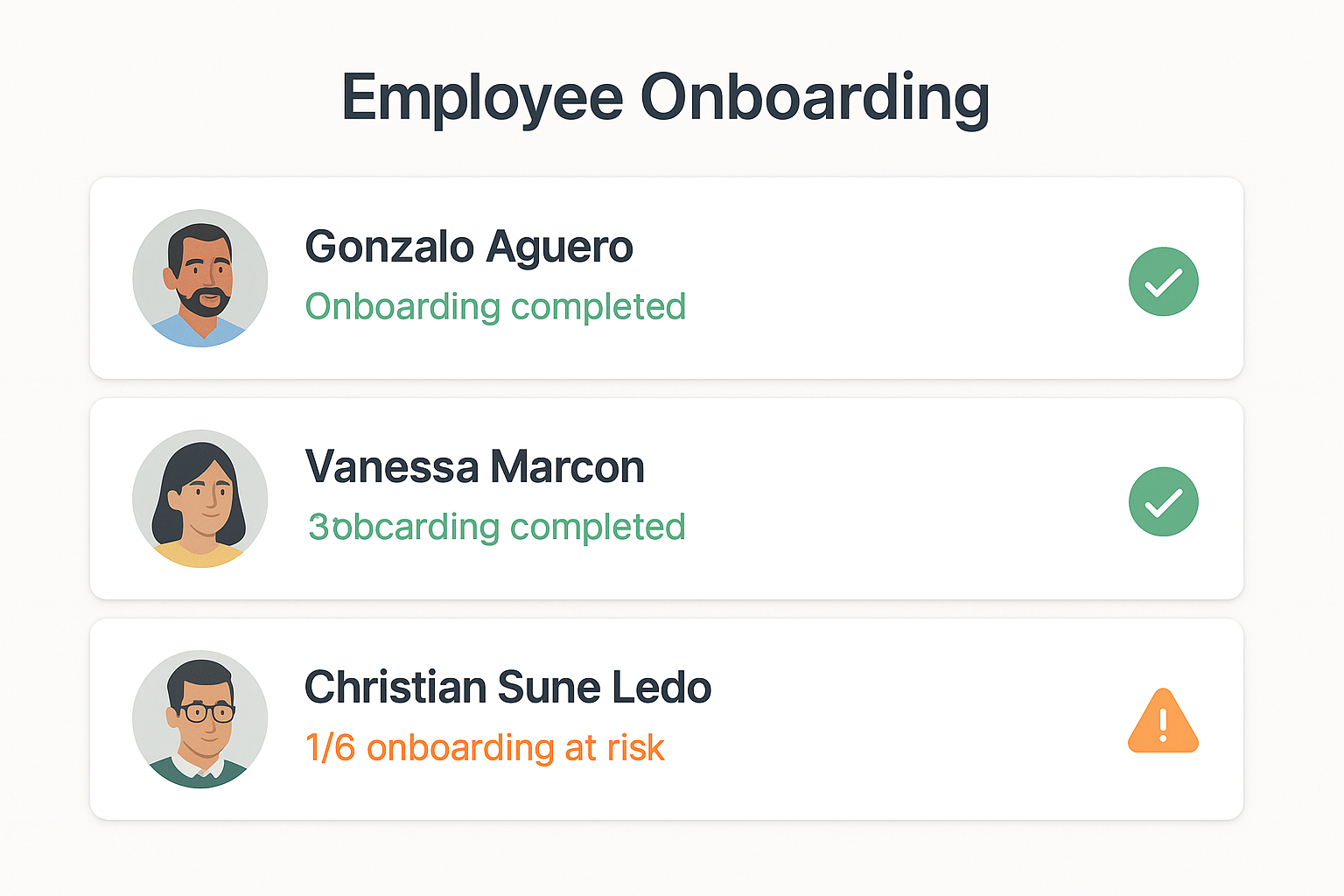This screenshot has width=1344, height=896.
Task: Open the Gonzalo Aguero name link
Action: (469, 247)
